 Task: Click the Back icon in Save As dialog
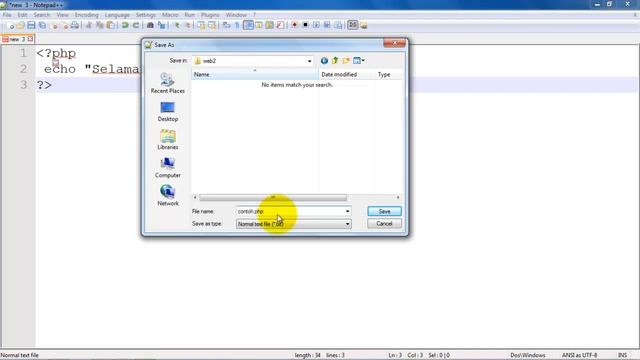pyautogui.click(x=324, y=61)
